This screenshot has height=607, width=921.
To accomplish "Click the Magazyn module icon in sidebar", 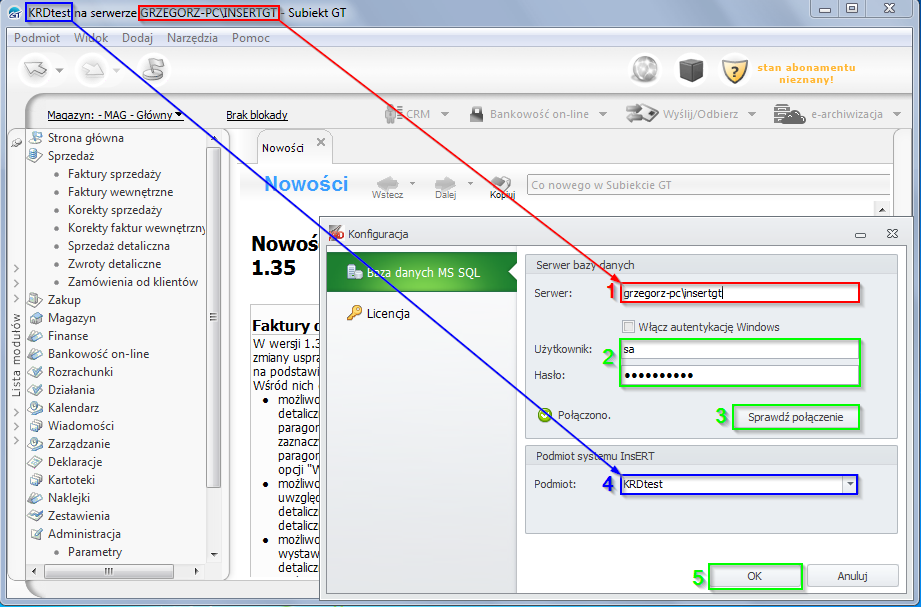I will (35, 318).
